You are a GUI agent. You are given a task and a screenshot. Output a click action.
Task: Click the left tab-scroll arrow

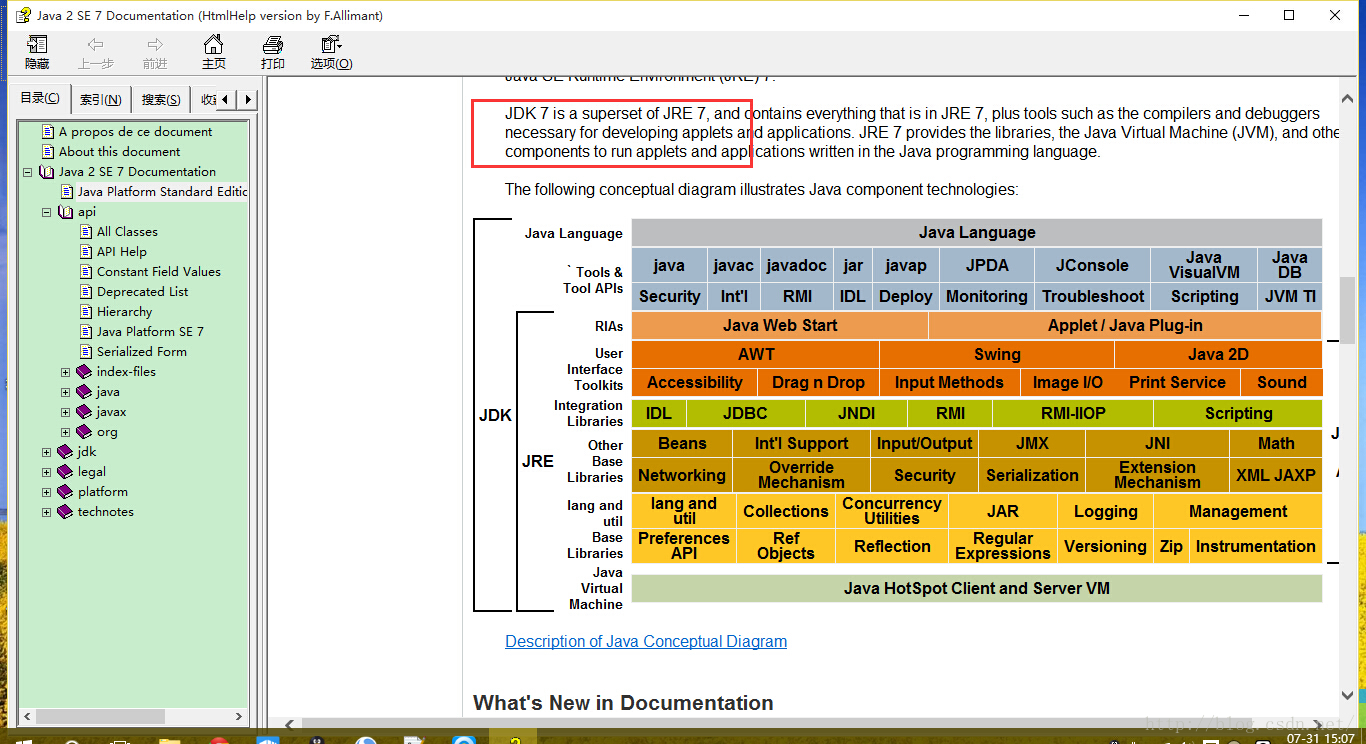coord(225,99)
